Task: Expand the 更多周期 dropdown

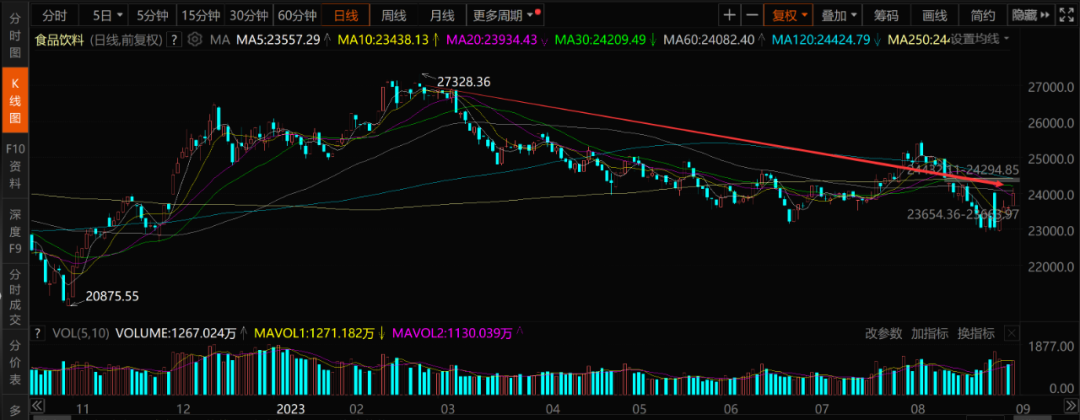Action: tap(504, 15)
